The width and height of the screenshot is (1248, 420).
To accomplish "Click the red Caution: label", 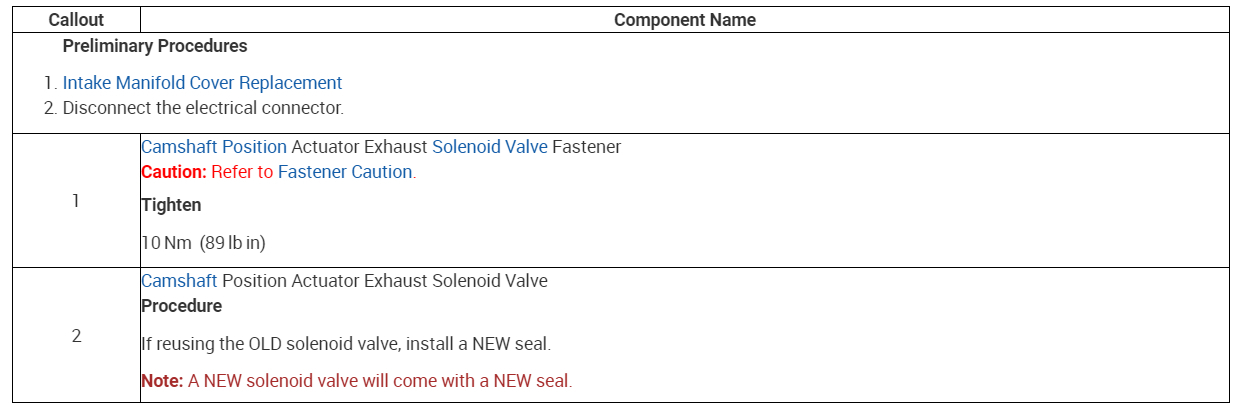I will [x=174, y=172].
